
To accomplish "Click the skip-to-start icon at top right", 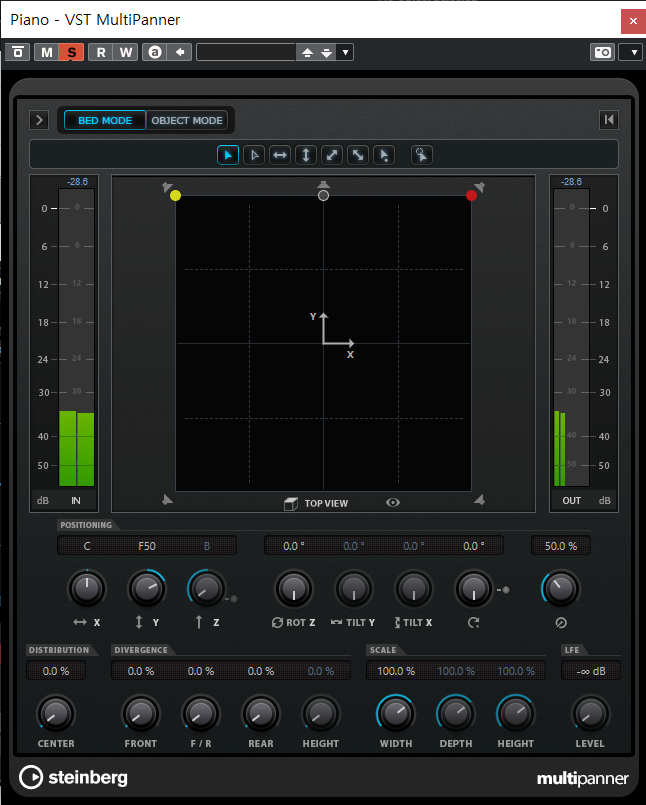I will click(x=609, y=120).
